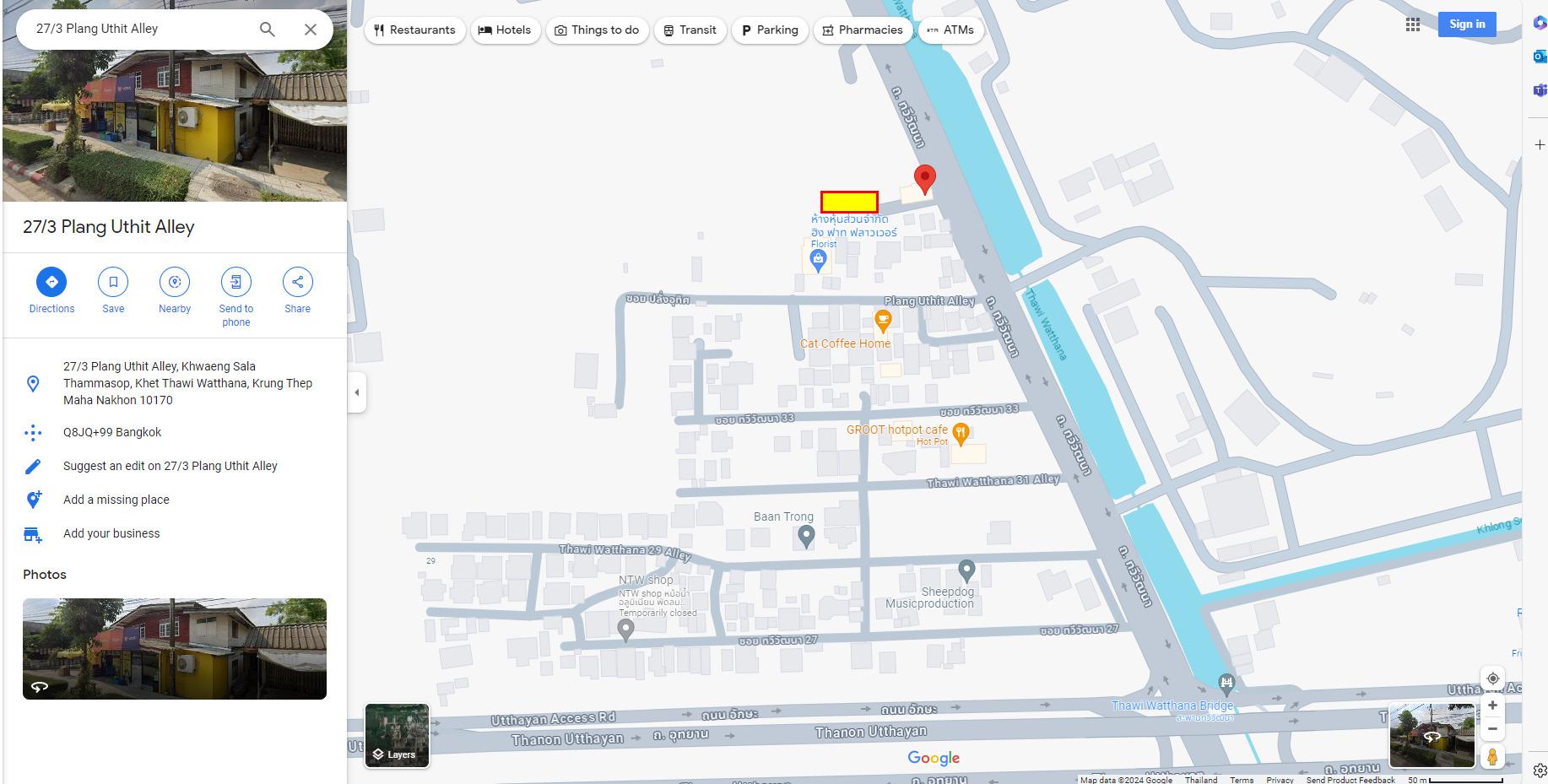
Task: Click the Send to phone icon
Action: tap(236, 282)
